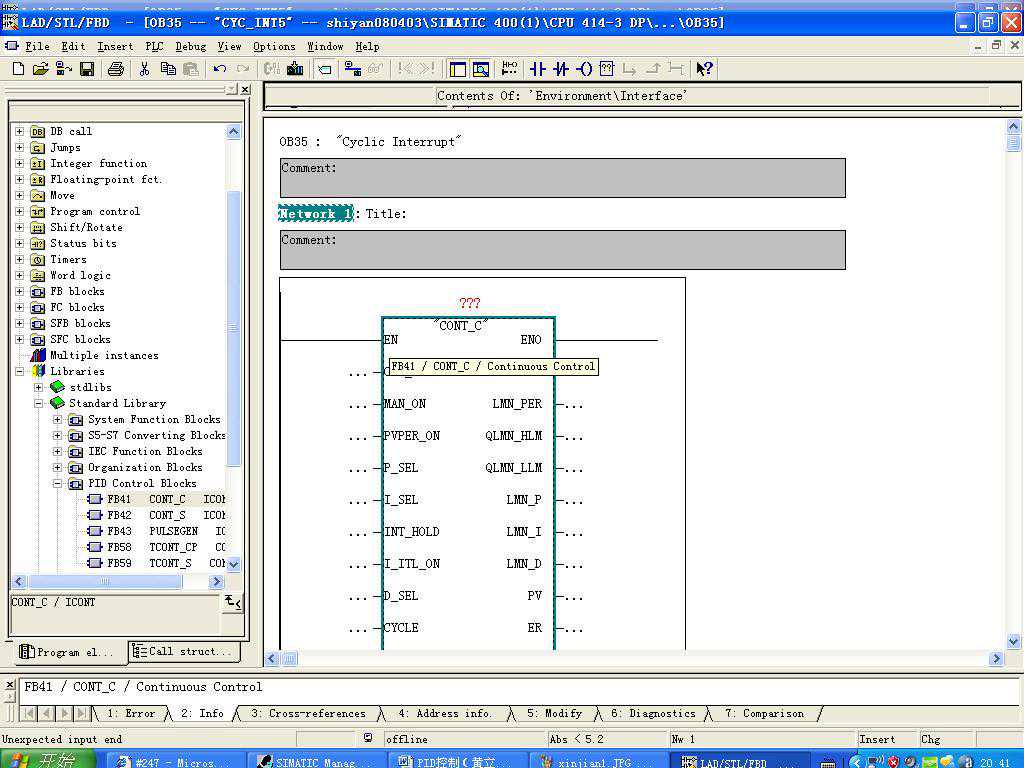Collapse the PID Control Blocks folder
The height and width of the screenshot is (768, 1024).
tap(57, 483)
